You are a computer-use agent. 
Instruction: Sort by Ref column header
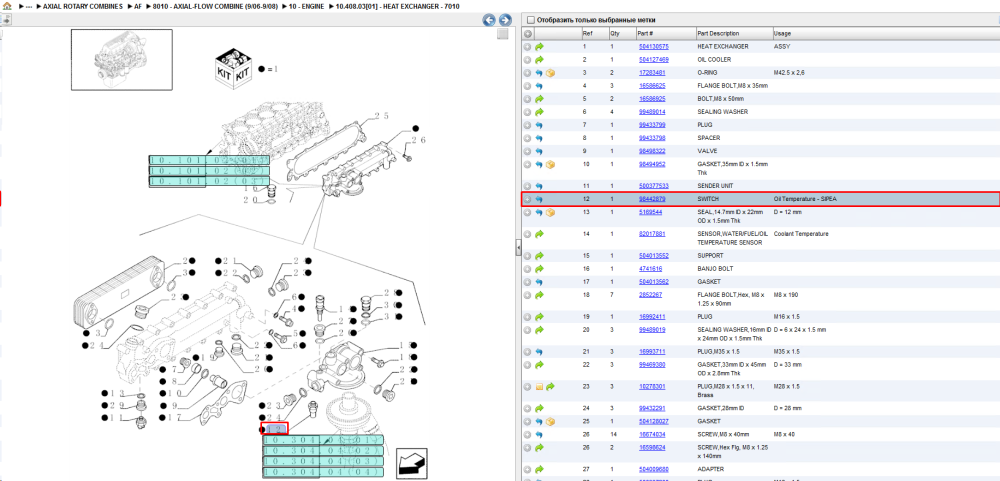tap(587, 33)
